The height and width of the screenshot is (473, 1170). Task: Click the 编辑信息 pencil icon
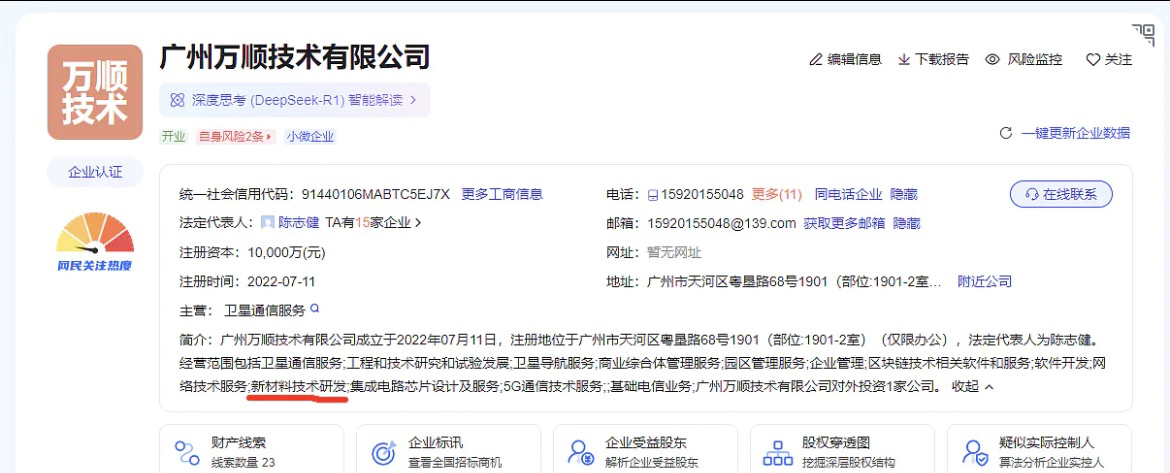click(x=816, y=59)
